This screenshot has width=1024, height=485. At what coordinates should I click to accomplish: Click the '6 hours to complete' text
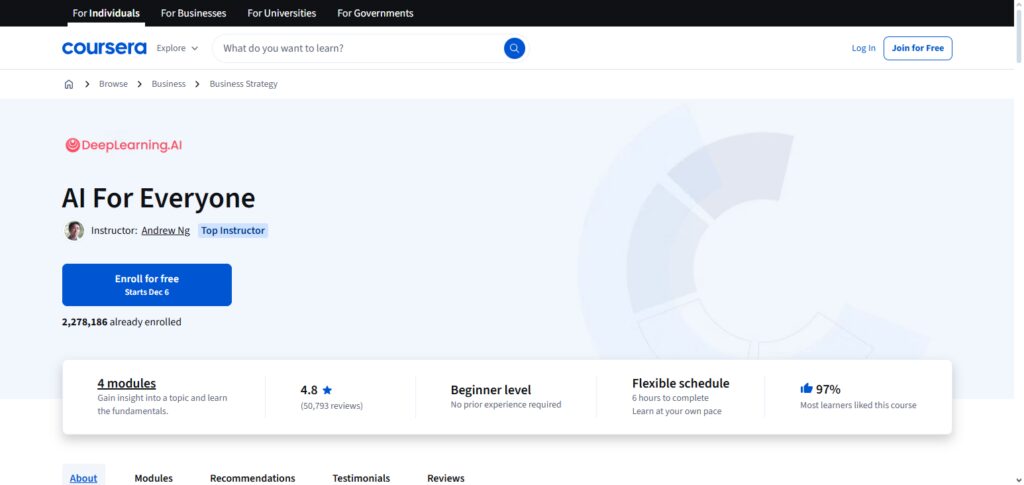[x=670, y=398]
